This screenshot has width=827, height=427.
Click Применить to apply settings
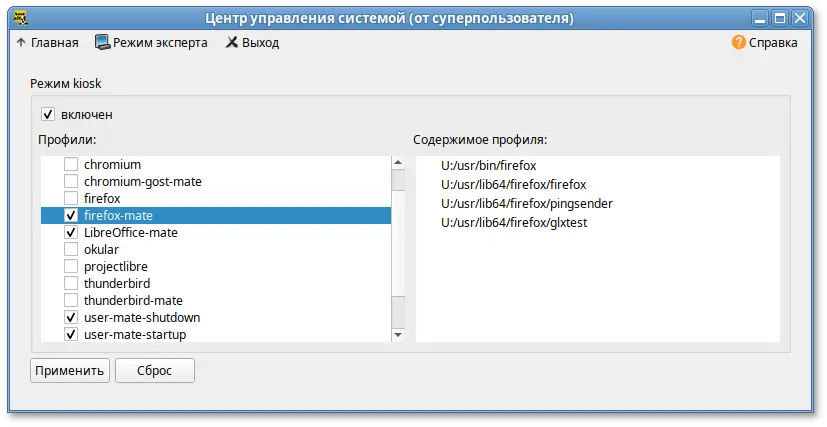tap(70, 371)
